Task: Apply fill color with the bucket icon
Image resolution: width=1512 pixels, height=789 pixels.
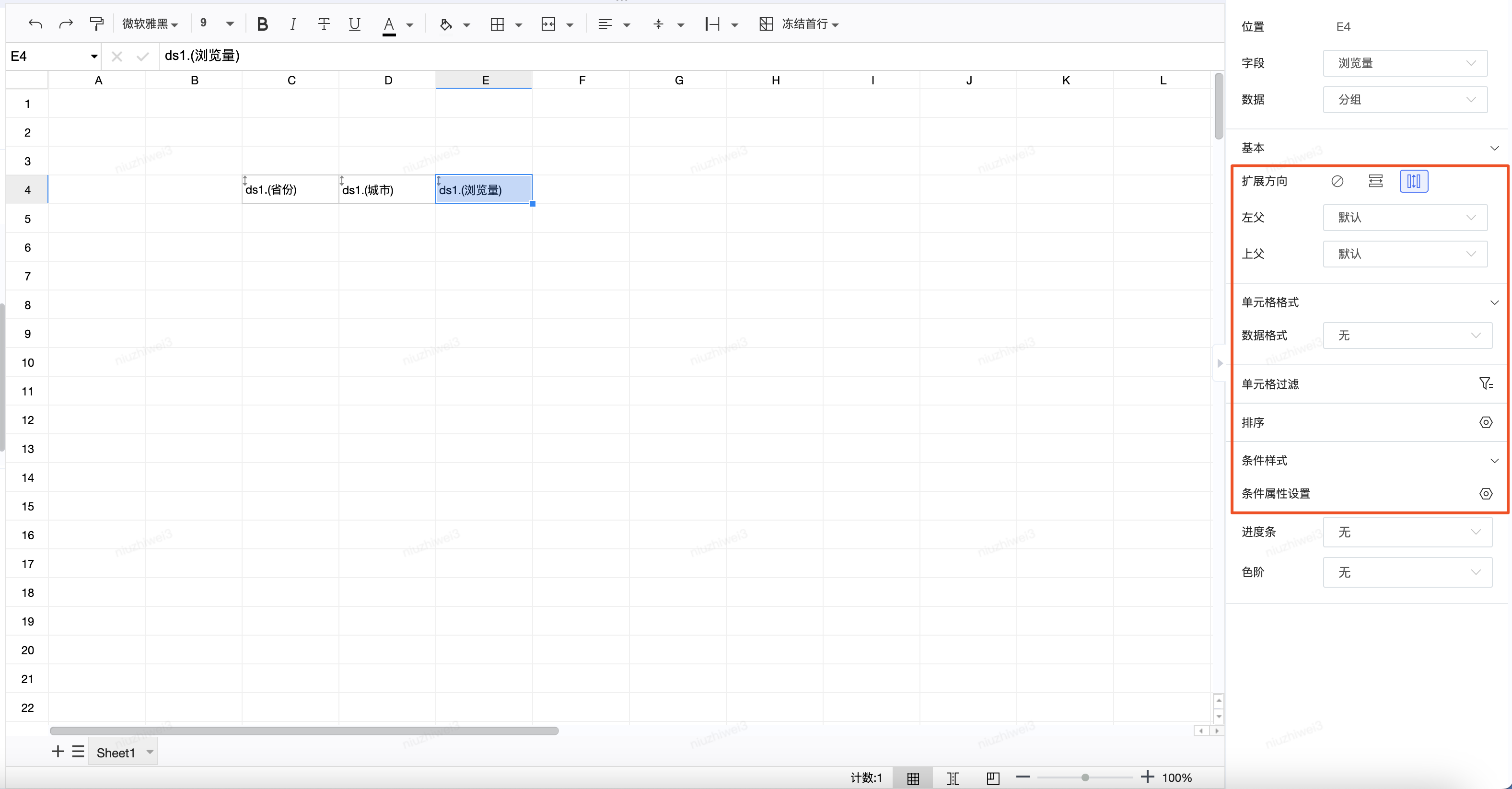Action: (445, 24)
